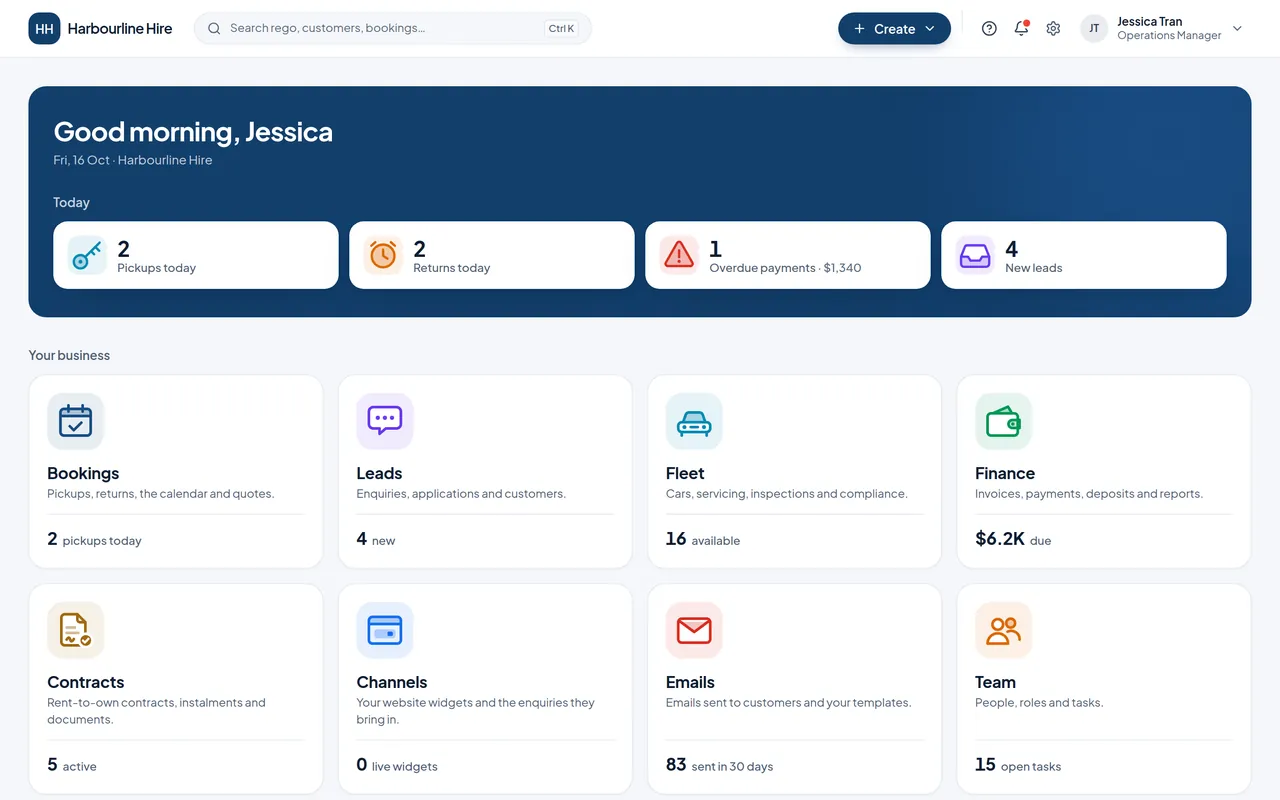The image size is (1280, 800).
Task: Click the "$6.2K due" value
Action: [1013, 539]
